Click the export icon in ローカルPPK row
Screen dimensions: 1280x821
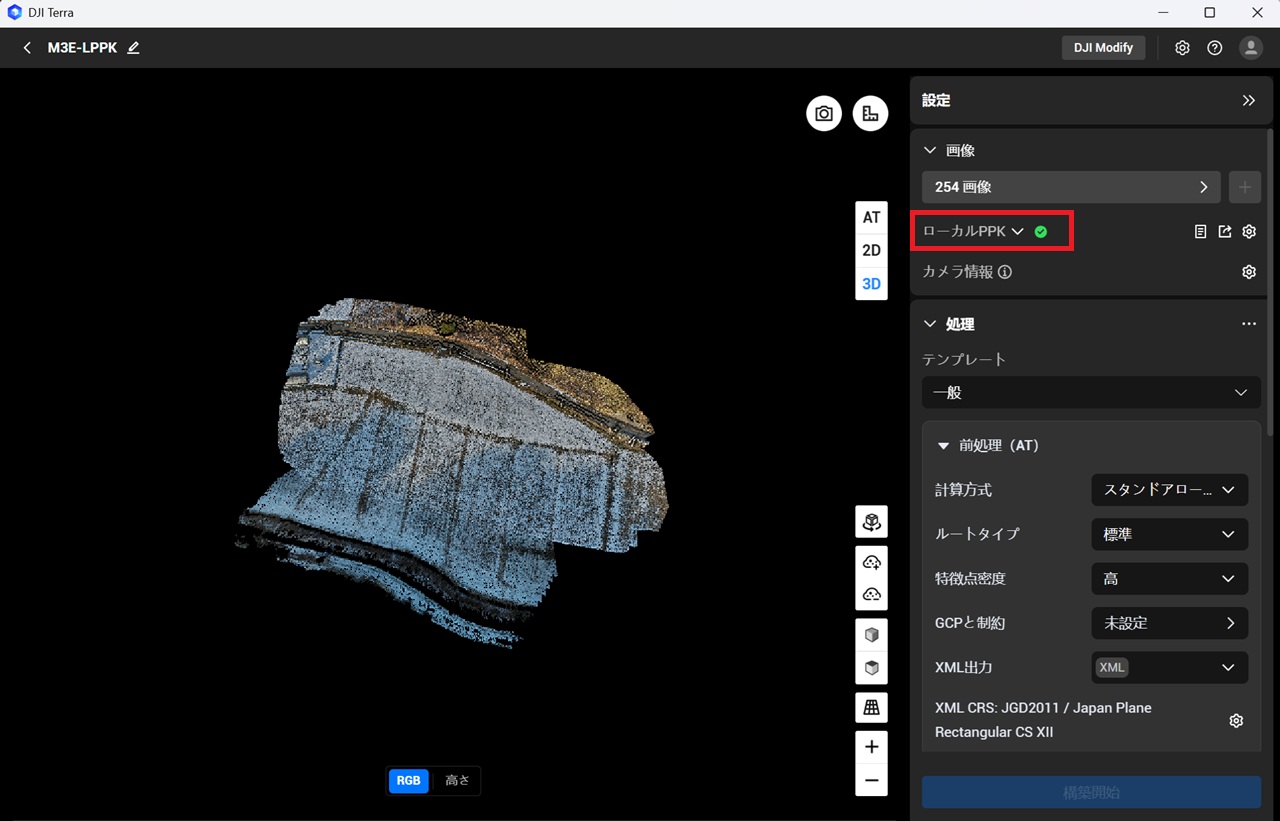(x=1224, y=232)
